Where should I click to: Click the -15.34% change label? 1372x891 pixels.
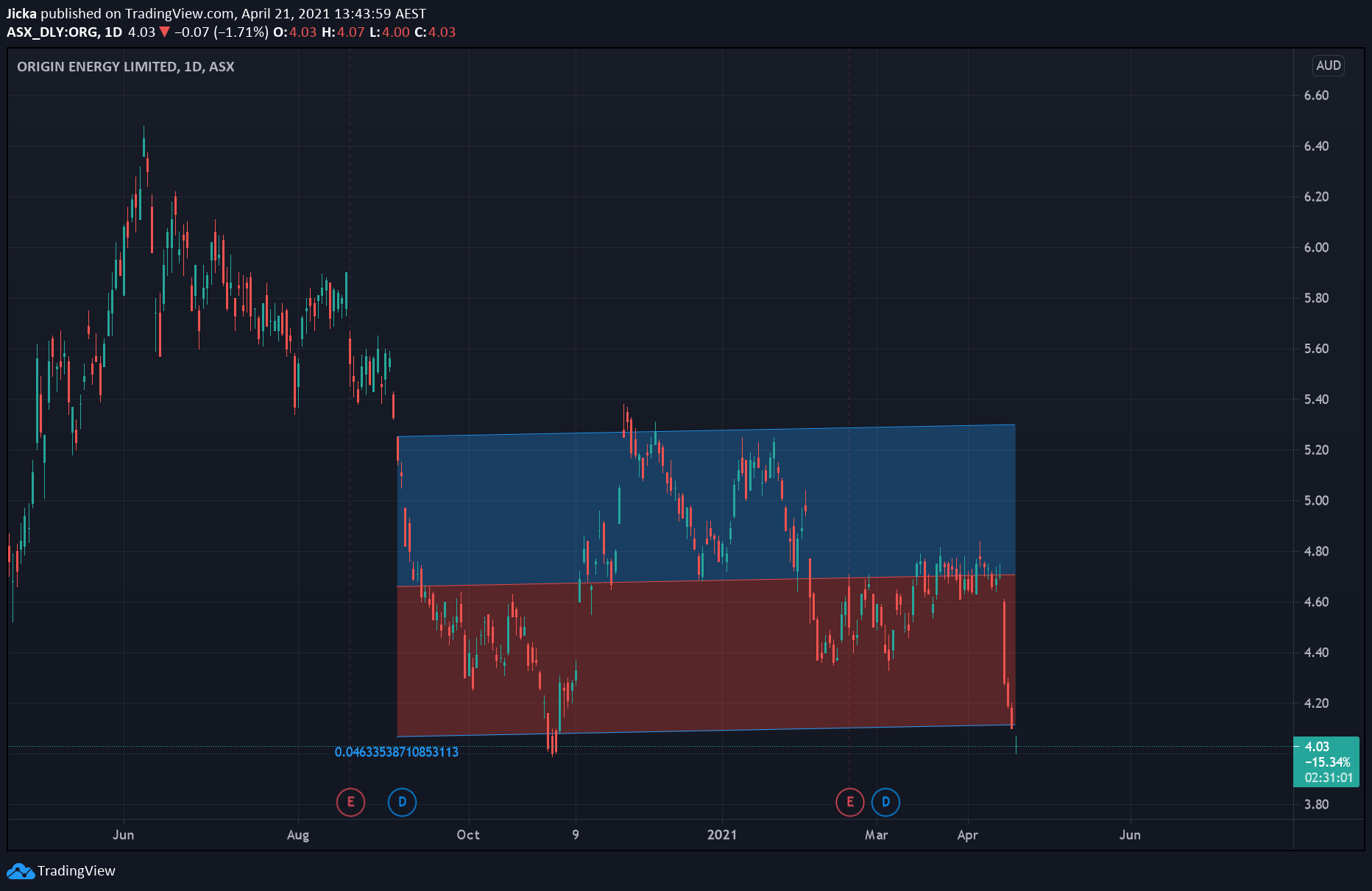pyautogui.click(x=1327, y=762)
